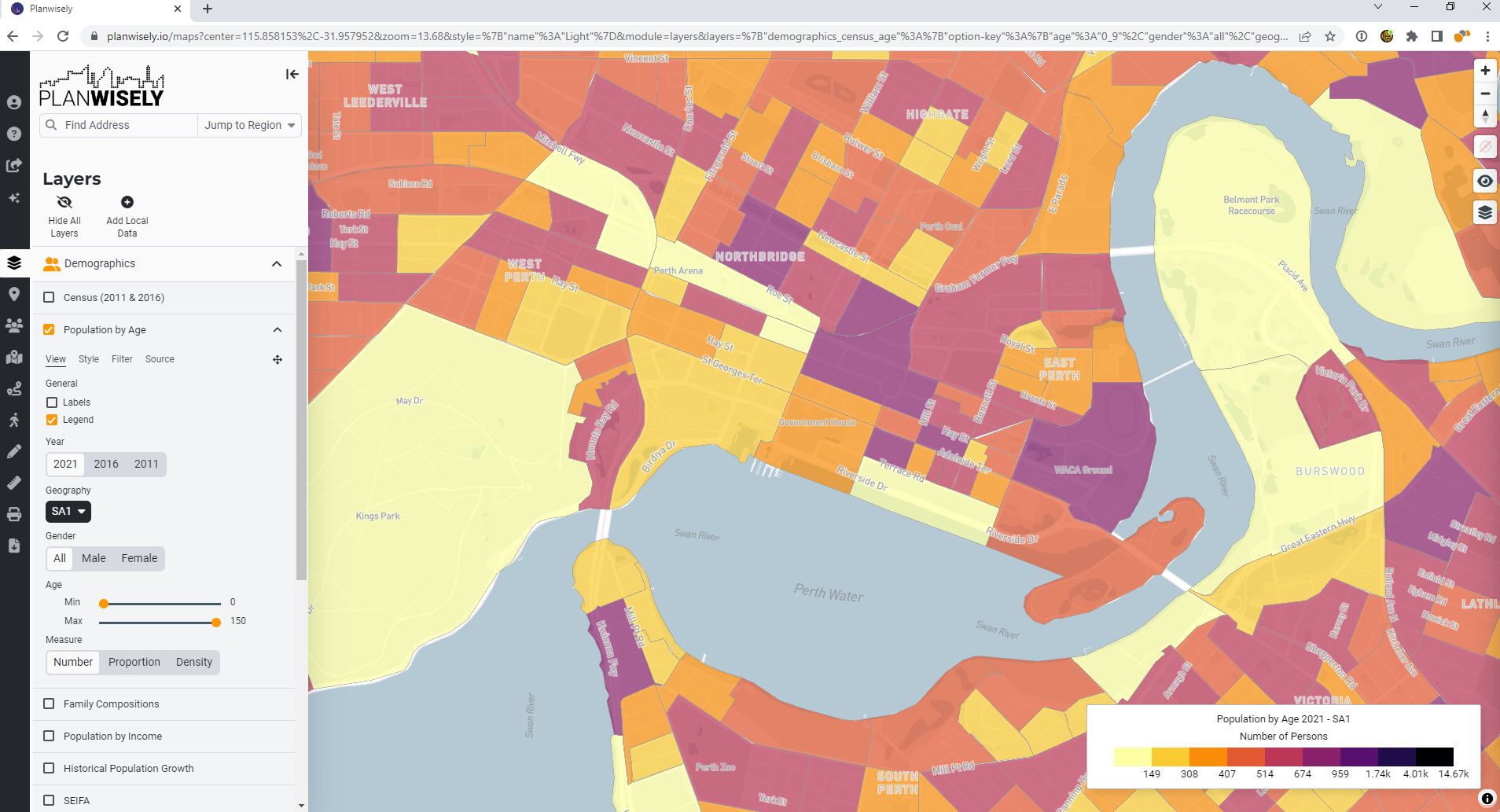This screenshot has height=812, width=1500.
Task: Uncheck the Legend checkbox
Action: [52, 420]
